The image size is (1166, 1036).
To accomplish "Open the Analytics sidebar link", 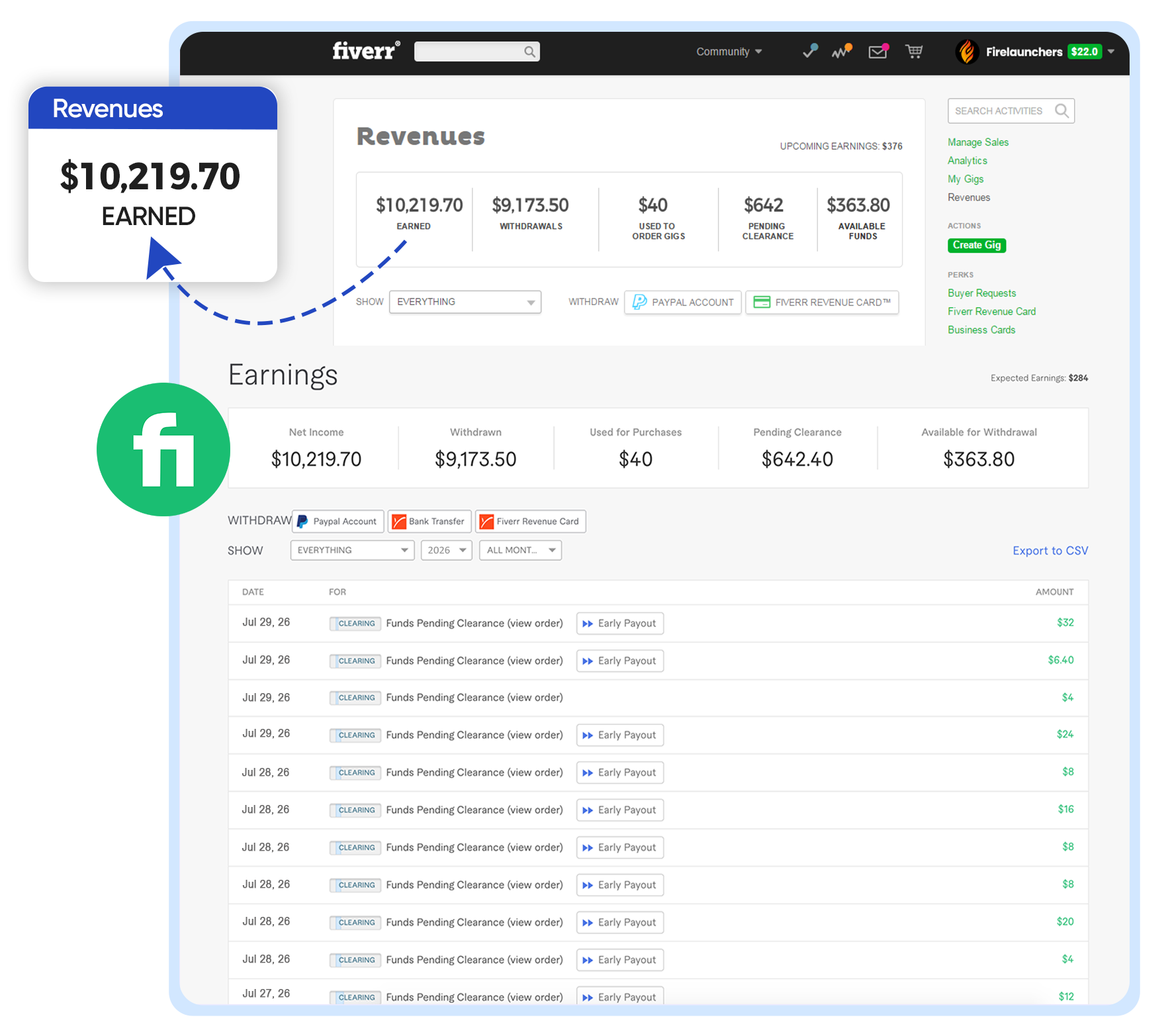I will click(967, 161).
